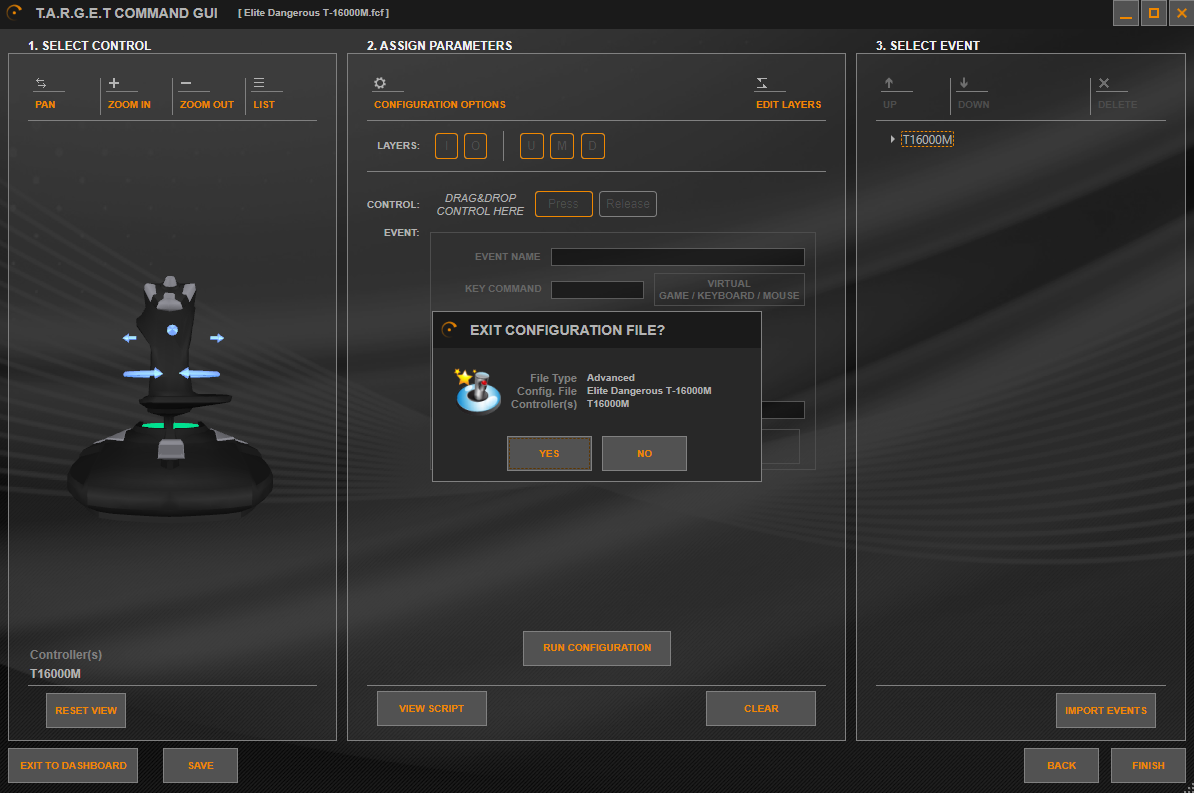Click the EVENT NAME input field
This screenshot has width=1194, height=793.
(x=678, y=257)
